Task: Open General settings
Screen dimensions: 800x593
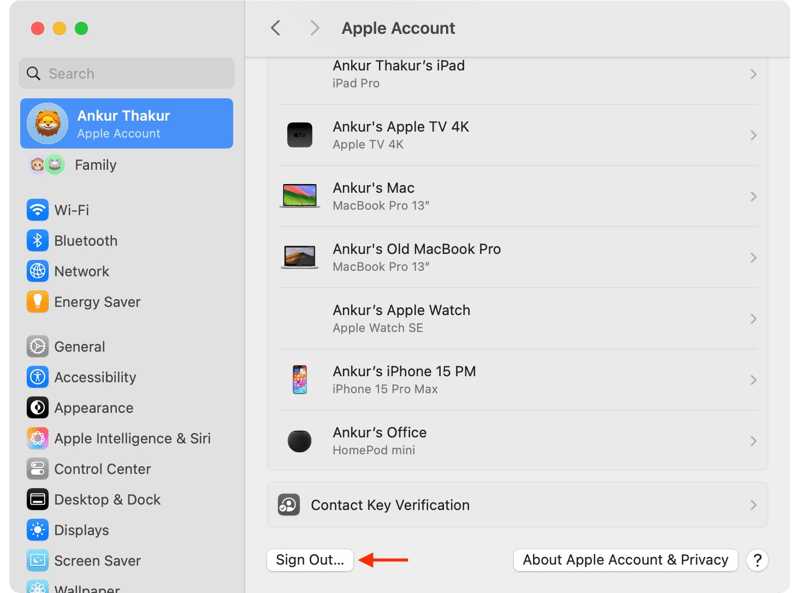Action: point(79,346)
